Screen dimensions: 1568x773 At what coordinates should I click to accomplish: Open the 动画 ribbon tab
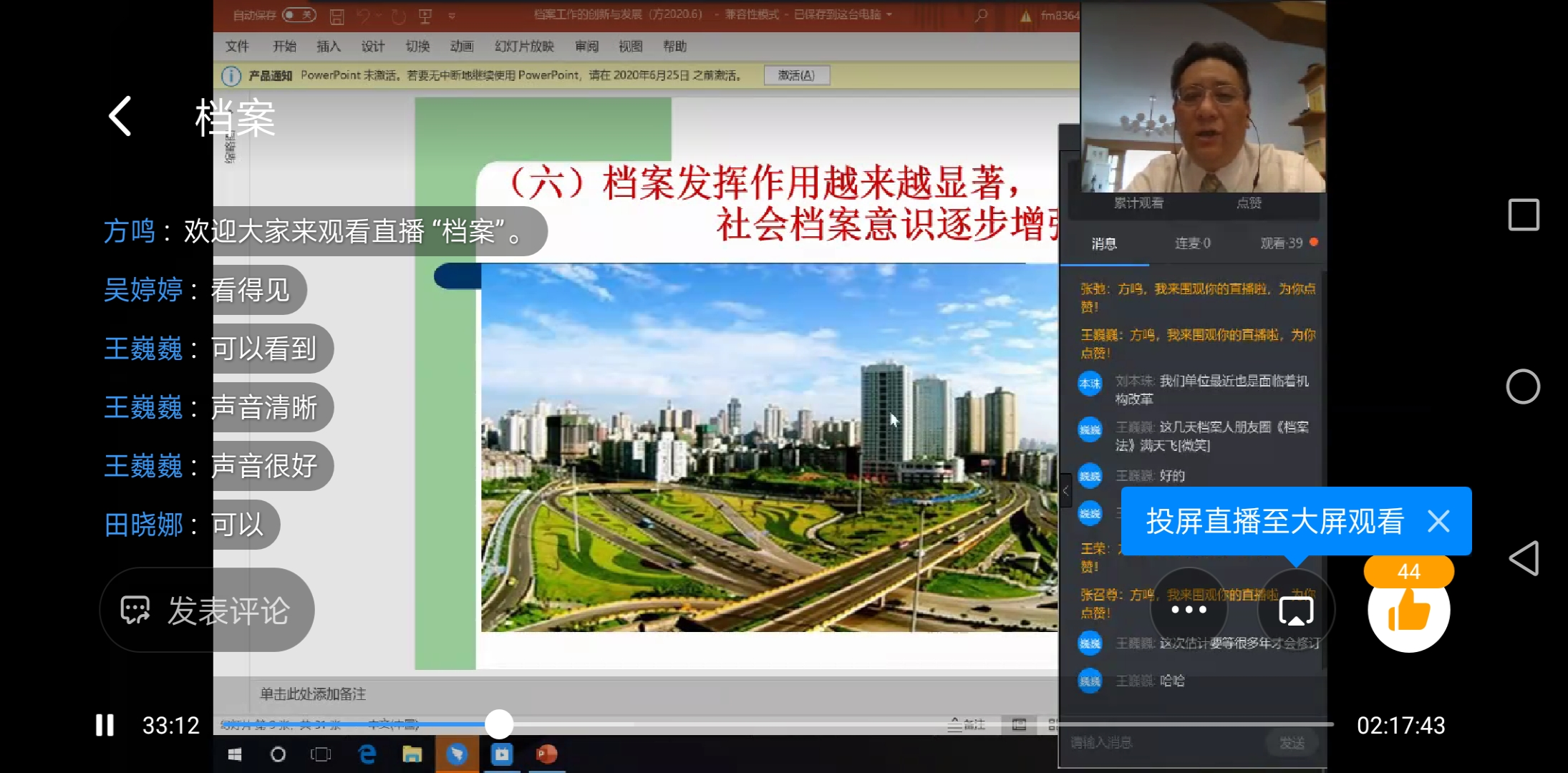tap(462, 47)
